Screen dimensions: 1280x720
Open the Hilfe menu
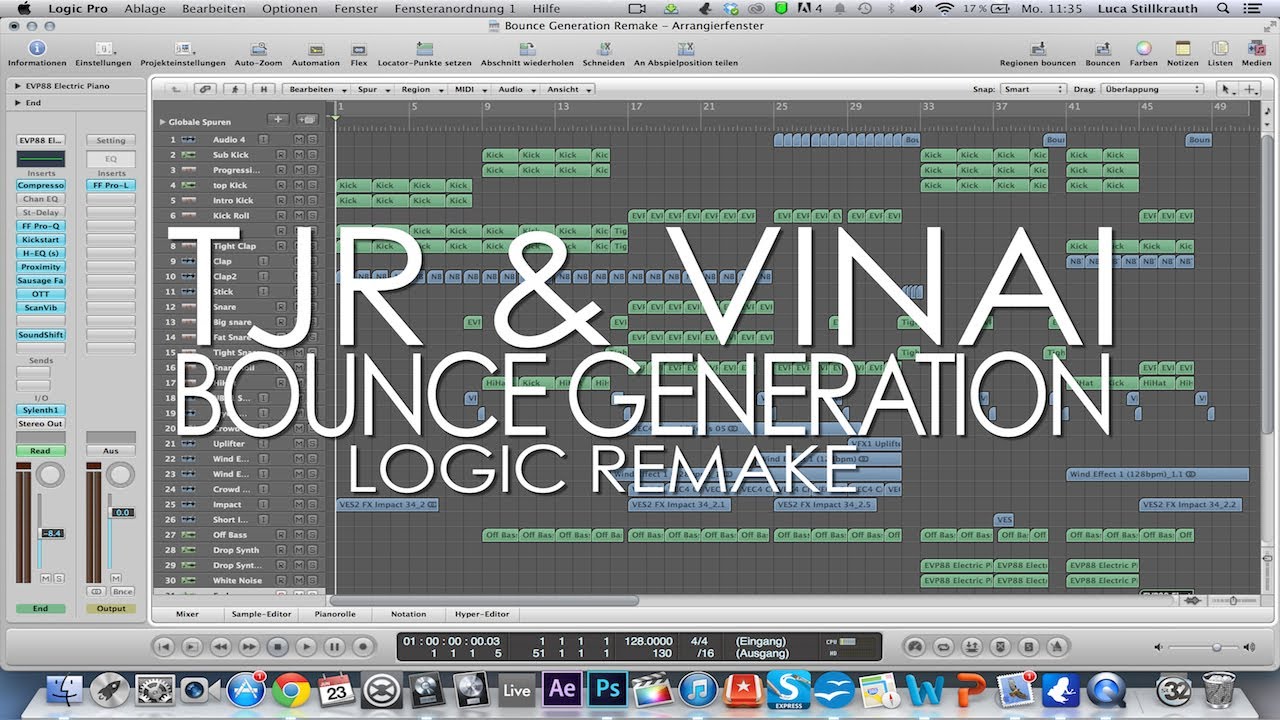coord(546,8)
